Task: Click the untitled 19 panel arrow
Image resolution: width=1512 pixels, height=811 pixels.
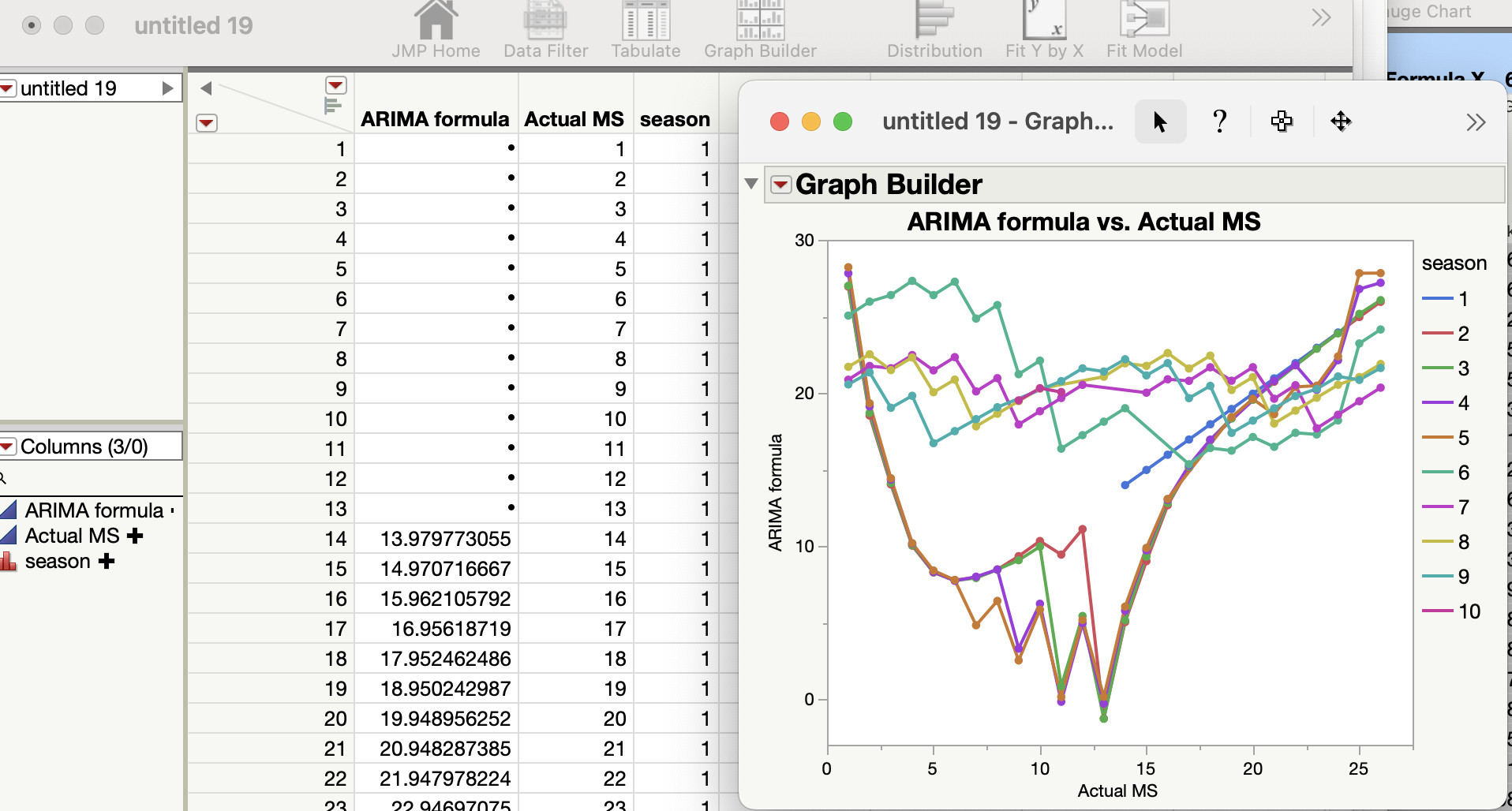Action: [168, 88]
